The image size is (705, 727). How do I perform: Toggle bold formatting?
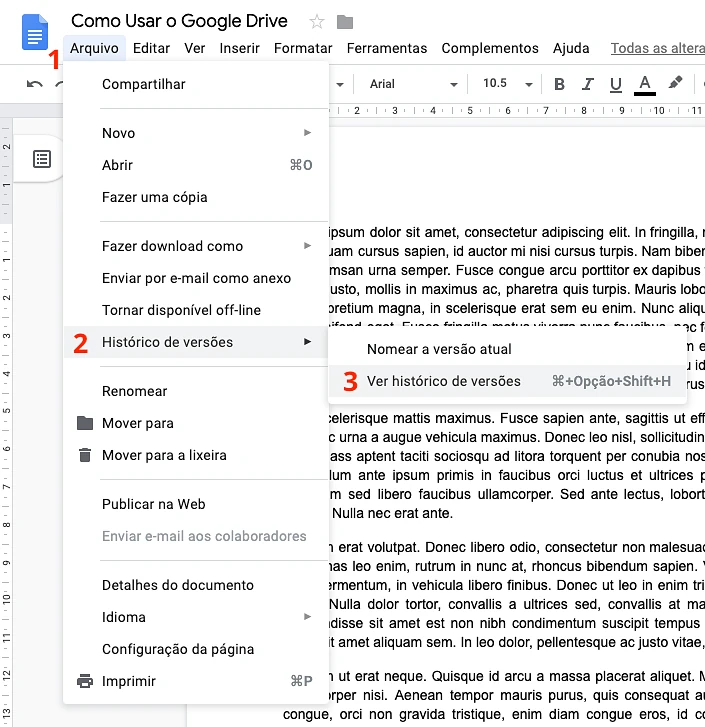click(559, 84)
